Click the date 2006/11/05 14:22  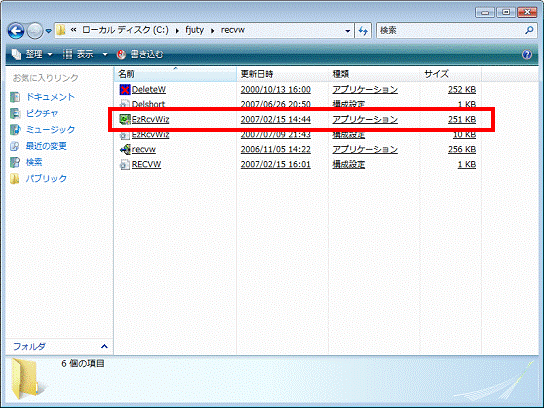coord(276,150)
